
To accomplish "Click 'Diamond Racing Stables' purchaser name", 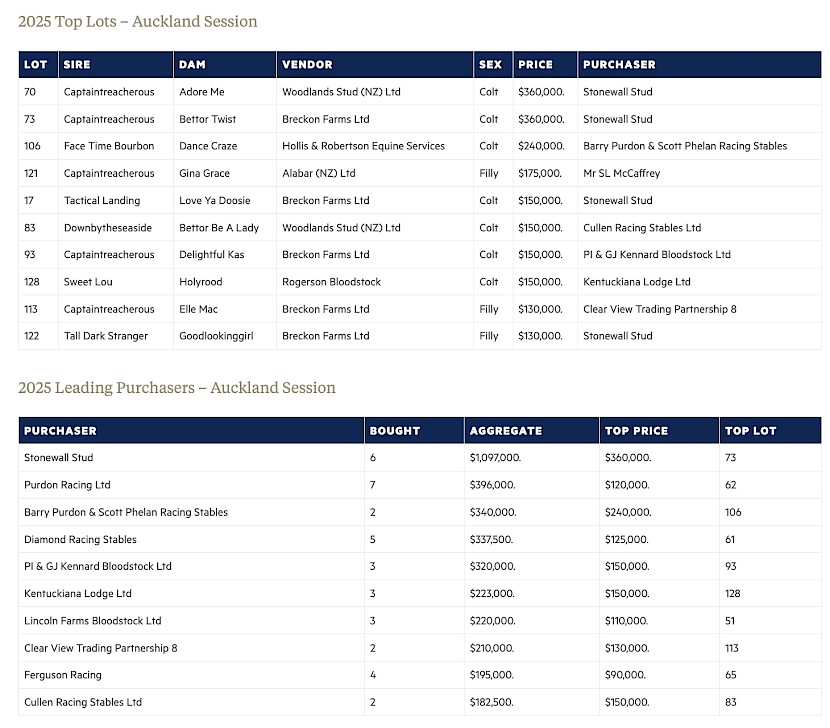I will 80,540.
